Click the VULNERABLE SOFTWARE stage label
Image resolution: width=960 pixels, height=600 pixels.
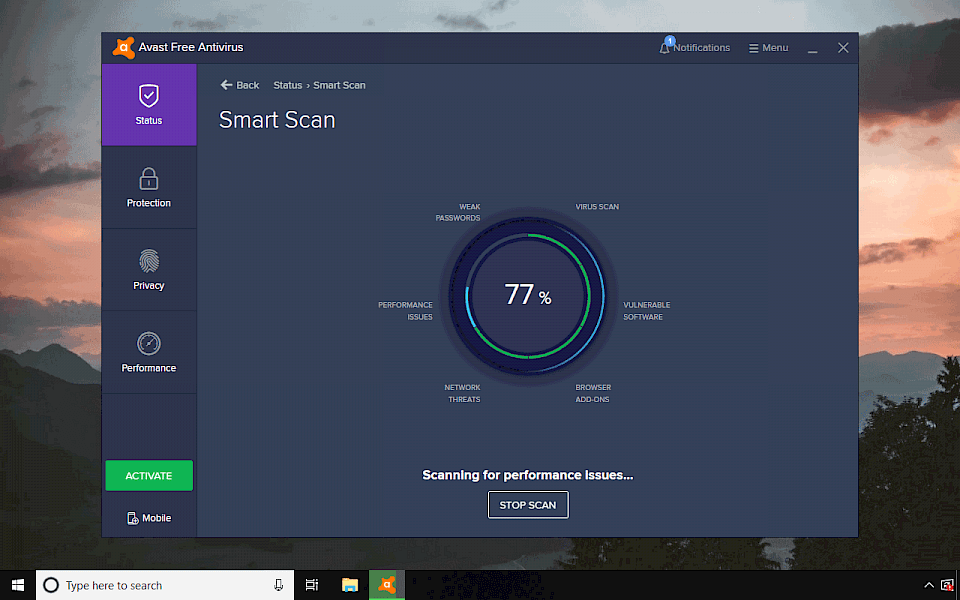[x=647, y=311]
